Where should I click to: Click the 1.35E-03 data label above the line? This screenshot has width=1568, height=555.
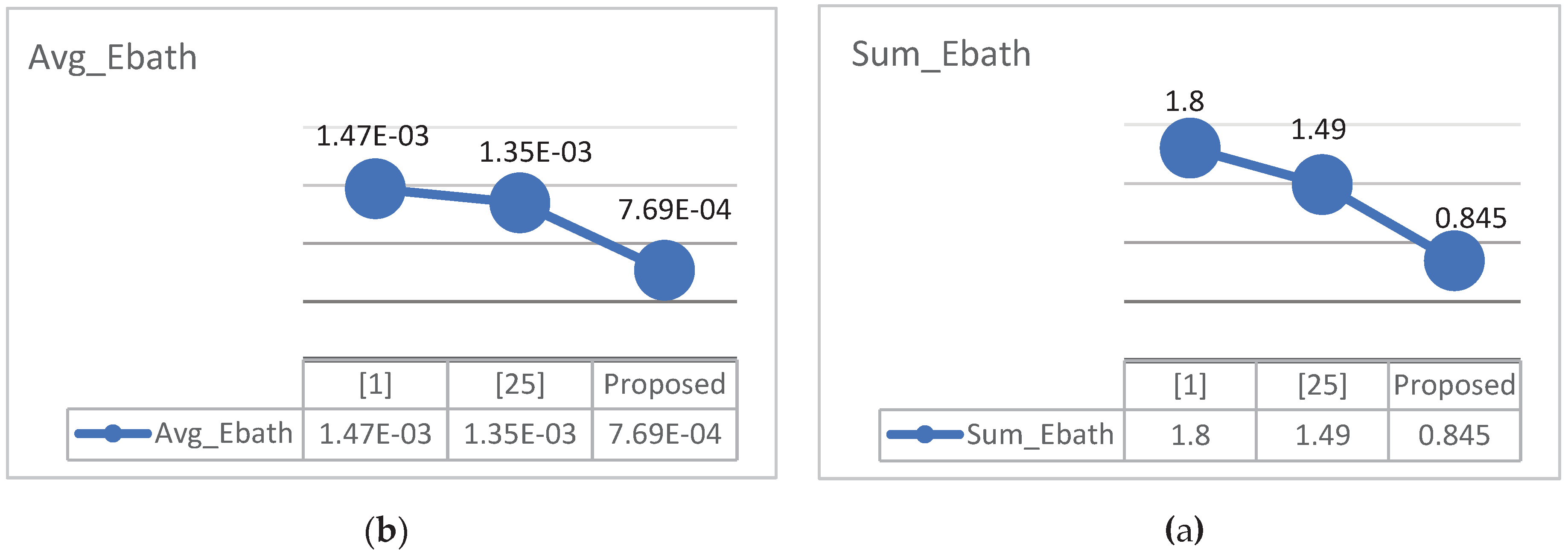click(535, 152)
